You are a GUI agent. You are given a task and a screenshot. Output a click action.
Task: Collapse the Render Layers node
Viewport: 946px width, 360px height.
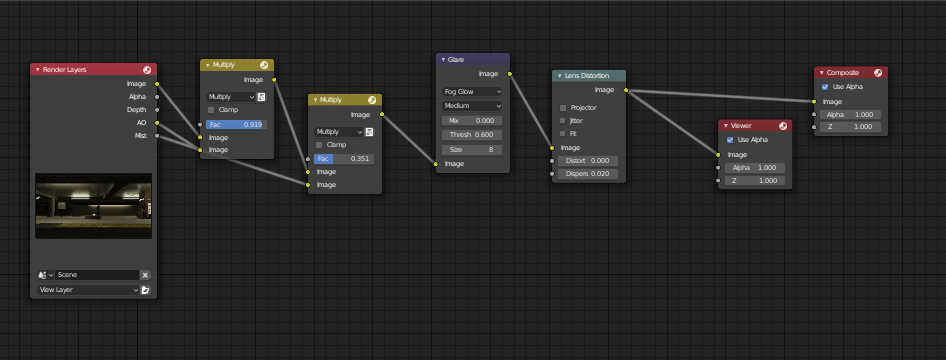(37, 70)
